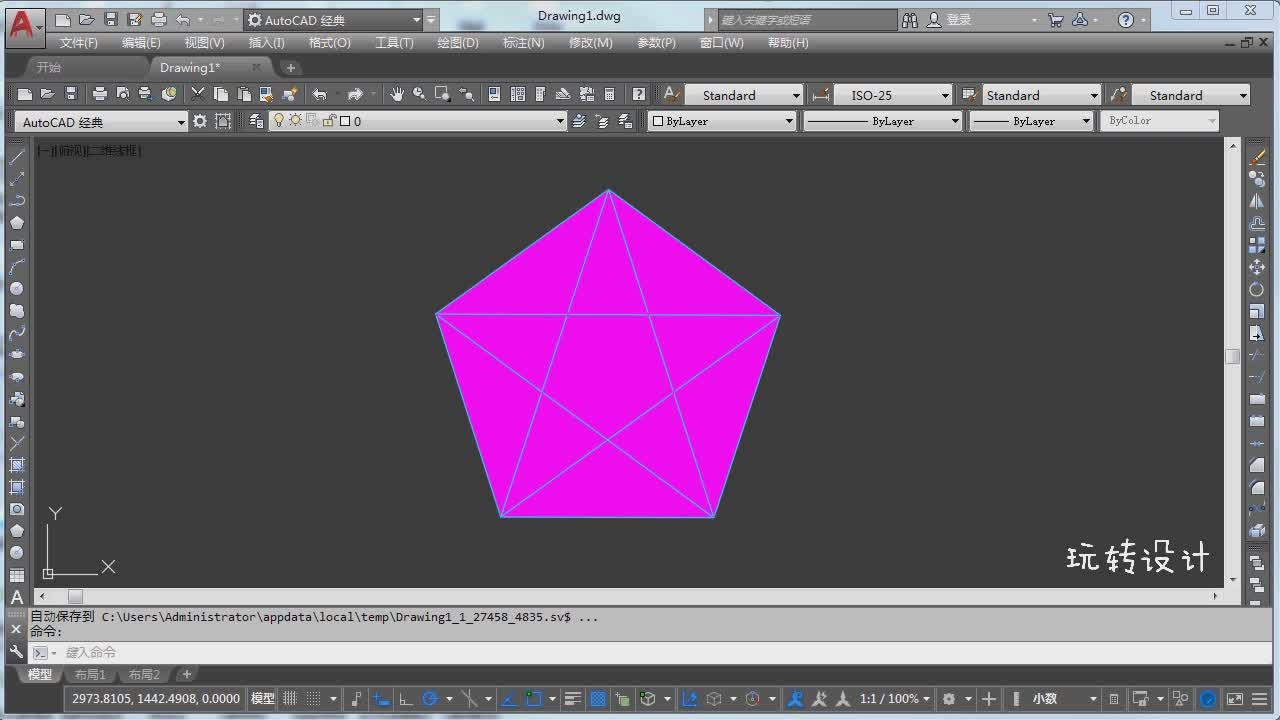Open the ByLayer linetype dropdown
Image resolution: width=1280 pixels, height=720 pixels.
pos(883,121)
